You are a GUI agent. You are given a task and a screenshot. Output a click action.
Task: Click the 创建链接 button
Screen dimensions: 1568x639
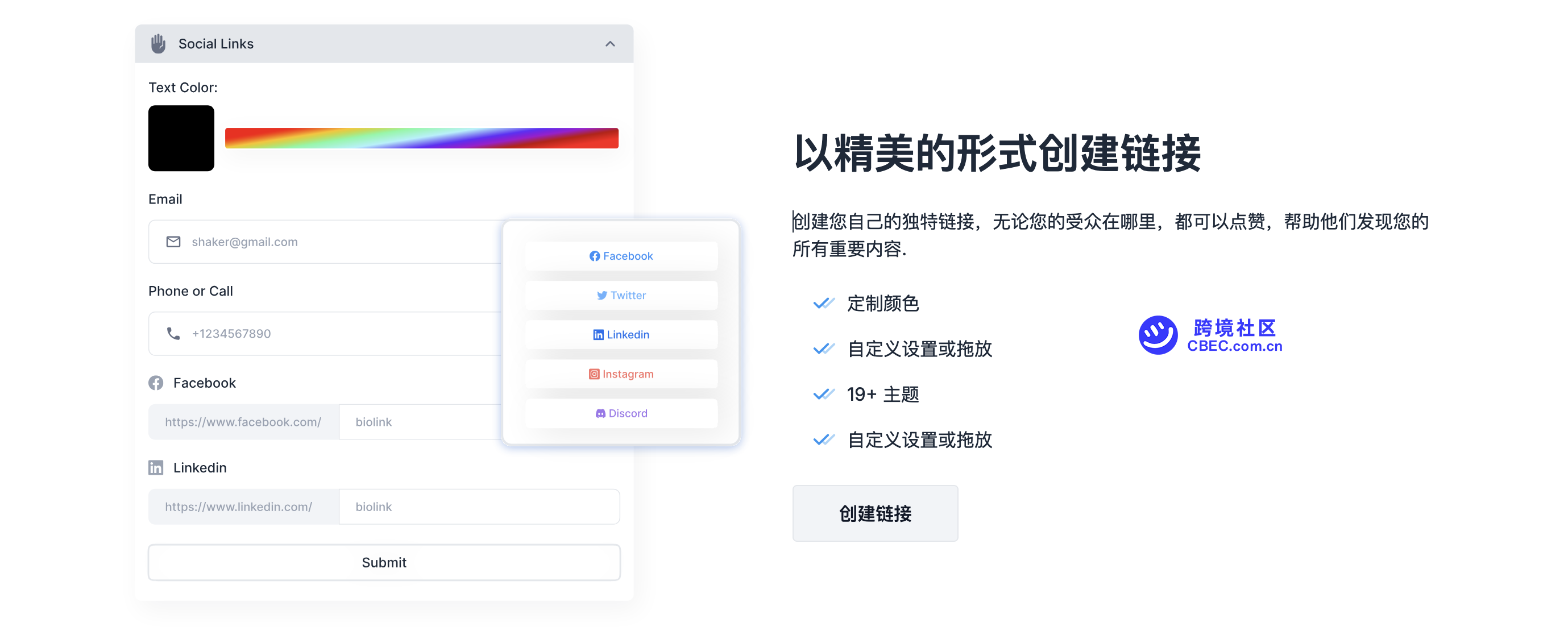pos(876,515)
